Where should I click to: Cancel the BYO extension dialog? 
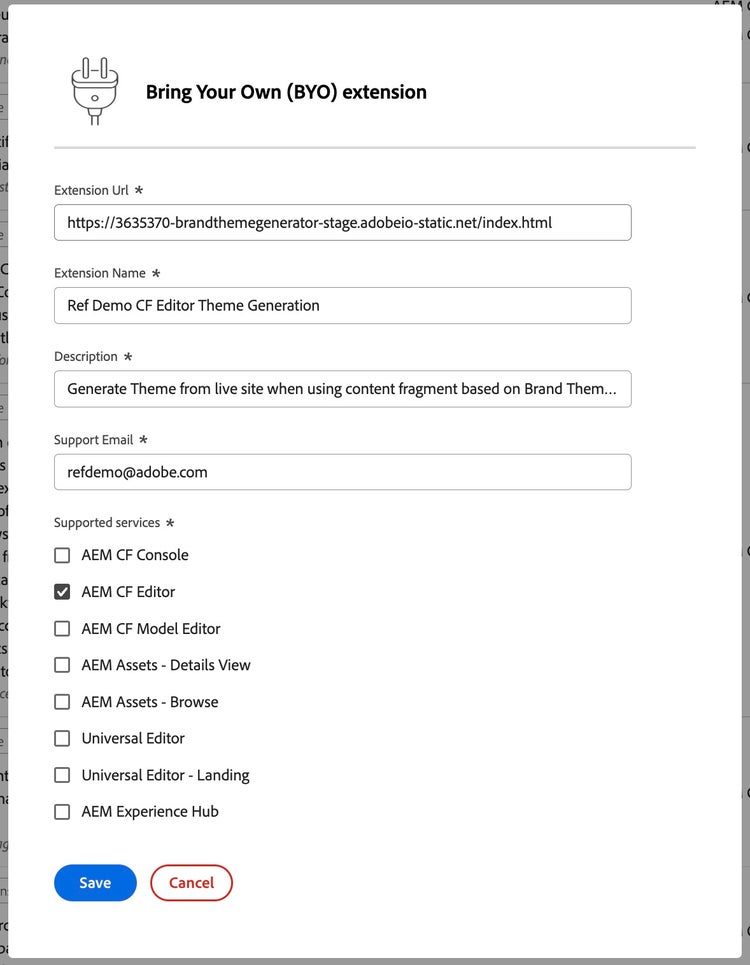(x=191, y=883)
